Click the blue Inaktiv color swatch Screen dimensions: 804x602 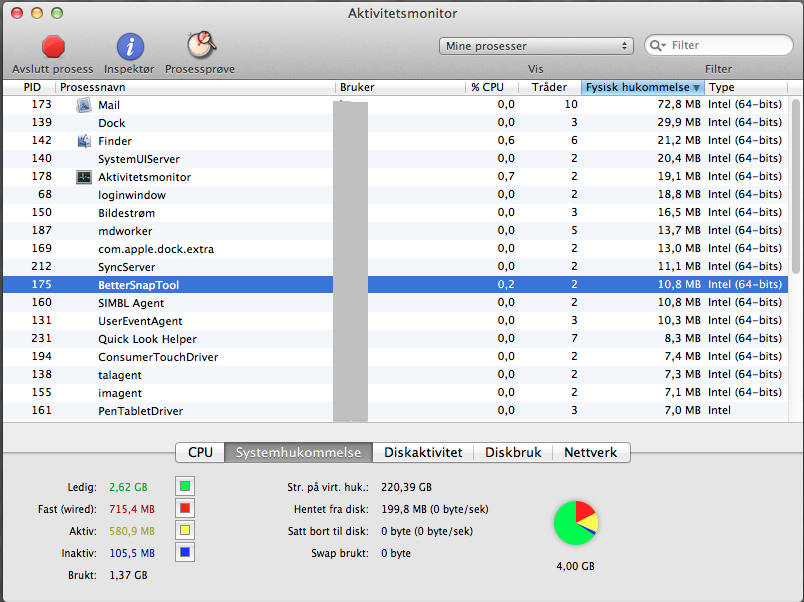point(185,552)
